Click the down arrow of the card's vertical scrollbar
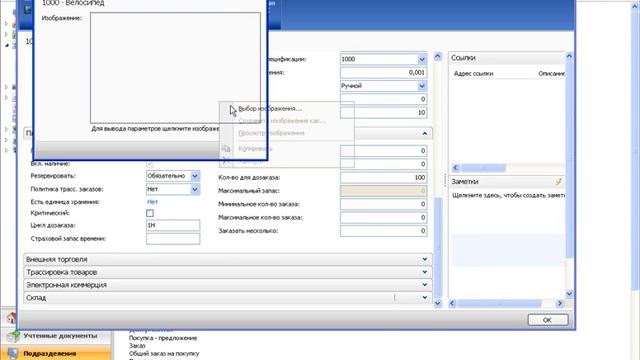The width and height of the screenshot is (640, 360). coord(438,303)
